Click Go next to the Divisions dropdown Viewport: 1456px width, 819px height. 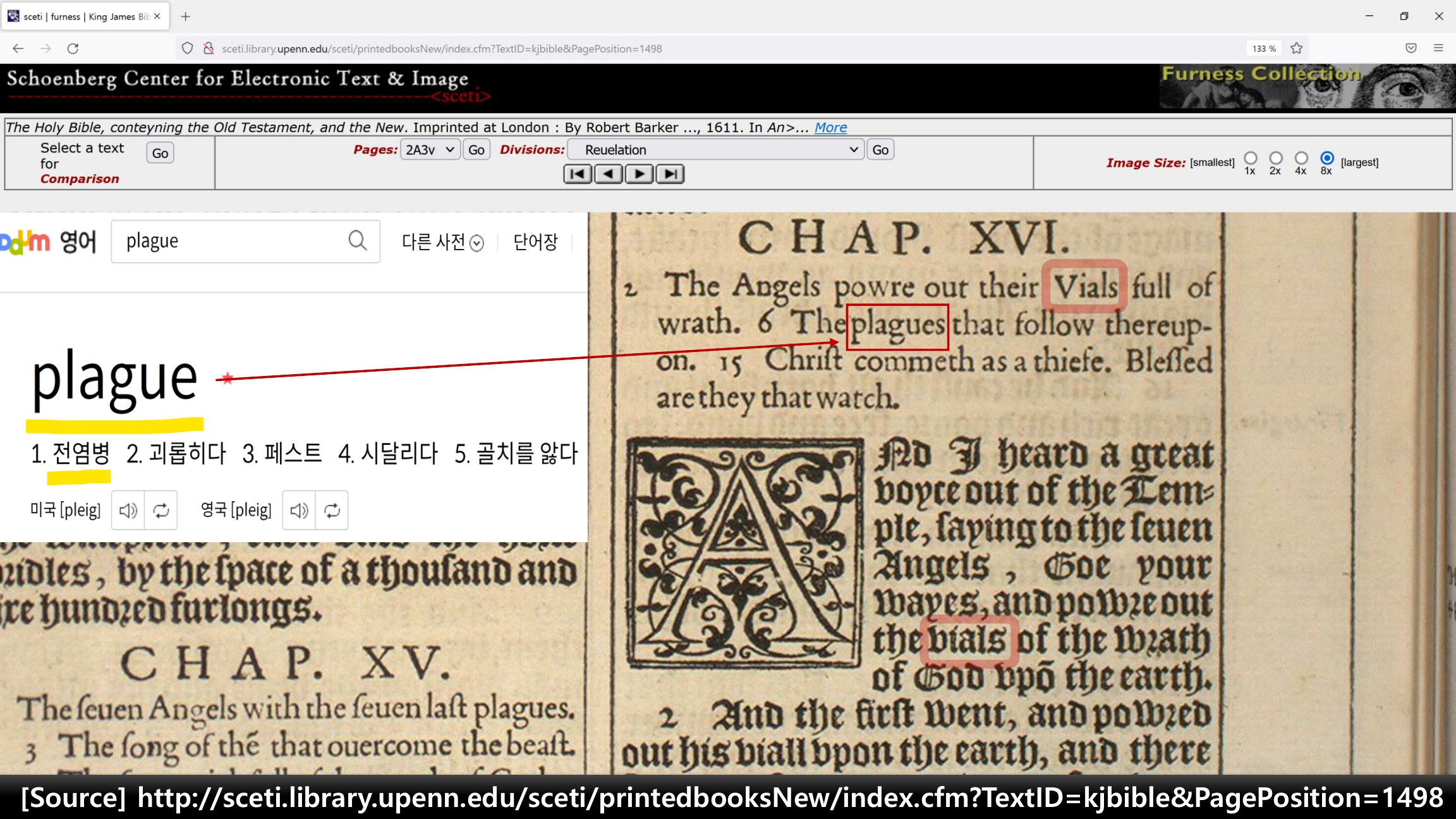pyautogui.click(x=880, y=150)
